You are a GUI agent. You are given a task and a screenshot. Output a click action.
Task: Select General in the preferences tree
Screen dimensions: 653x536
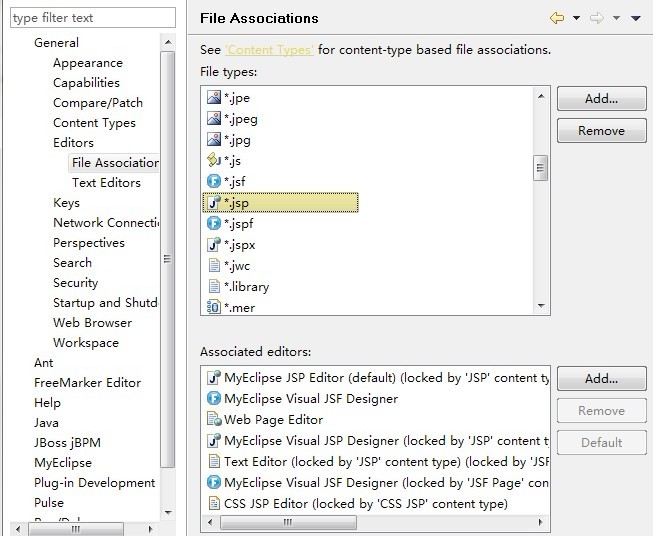[x=56, y=42]
